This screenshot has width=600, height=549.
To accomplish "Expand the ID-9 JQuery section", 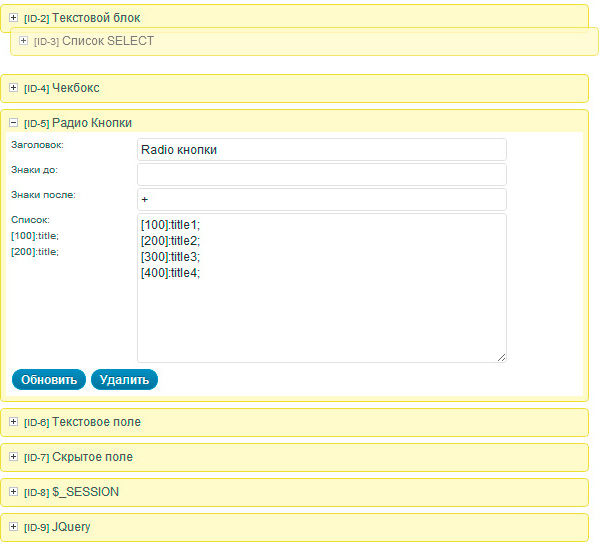I will (x=13, y=526).
